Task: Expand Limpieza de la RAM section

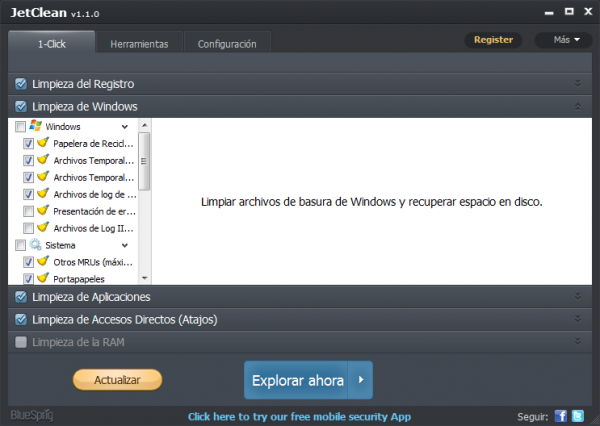Action: 577,341
